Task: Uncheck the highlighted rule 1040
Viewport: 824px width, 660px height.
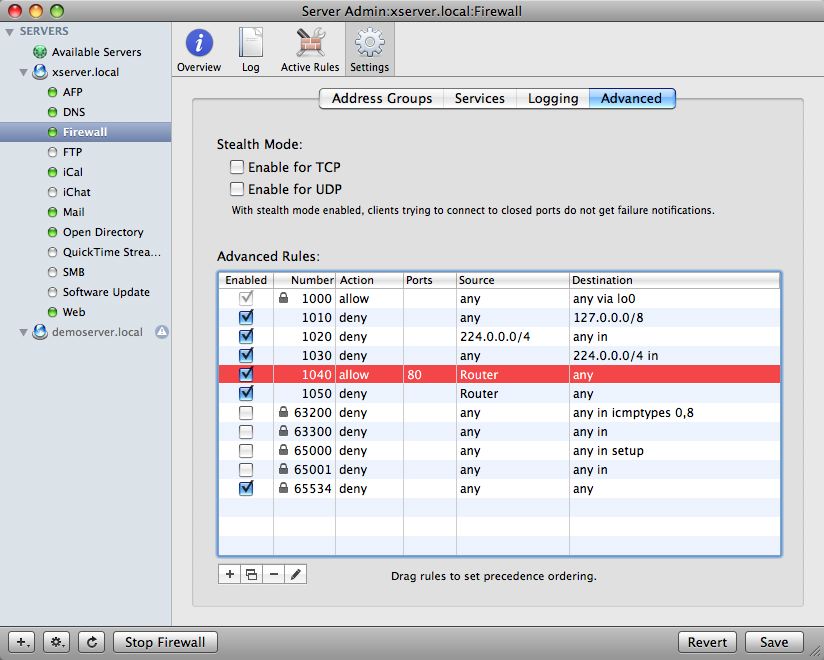Action: (x=246, y=374)
